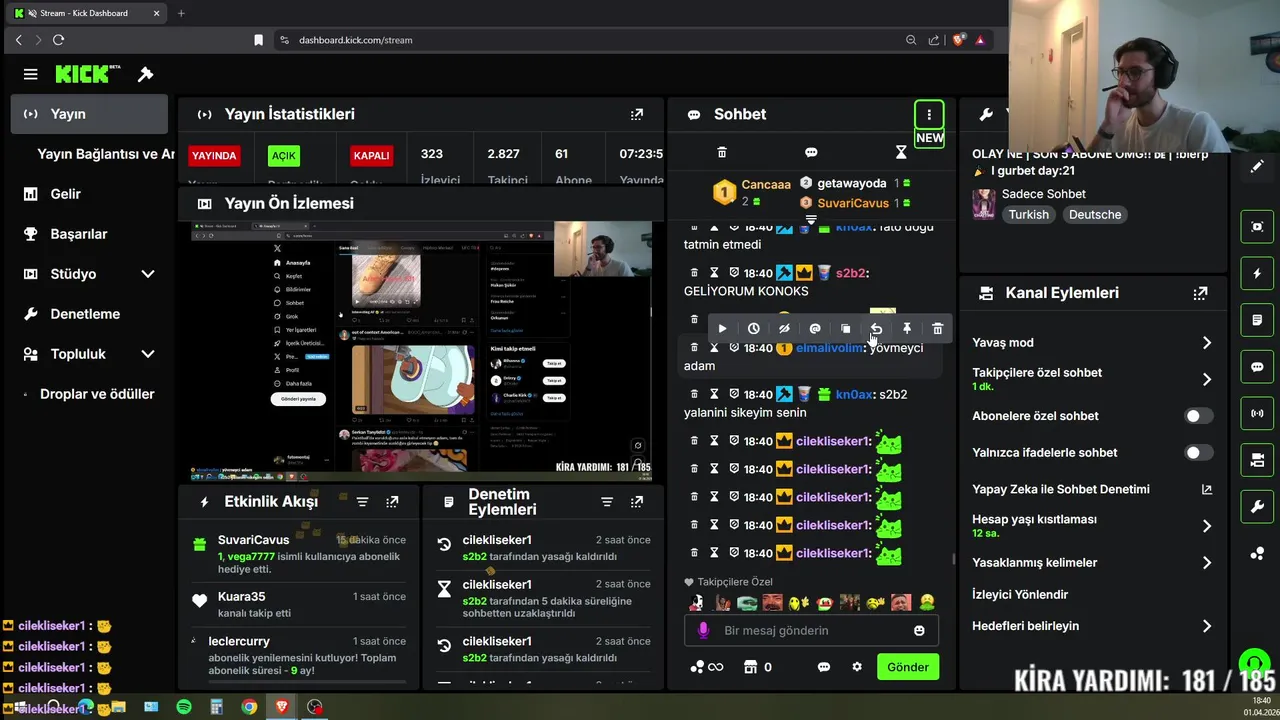Expand Hedefleri belirleyin setting
The width and height of the screenshot is (1280, 720).
pyautogui.click(x=1207, y=626)
